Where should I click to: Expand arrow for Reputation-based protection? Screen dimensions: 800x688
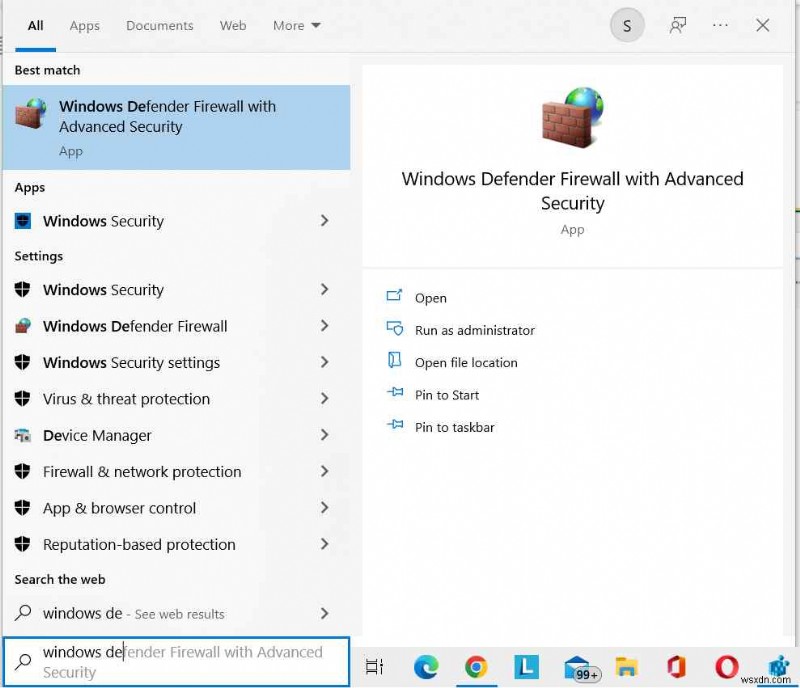tap(324, 544)
